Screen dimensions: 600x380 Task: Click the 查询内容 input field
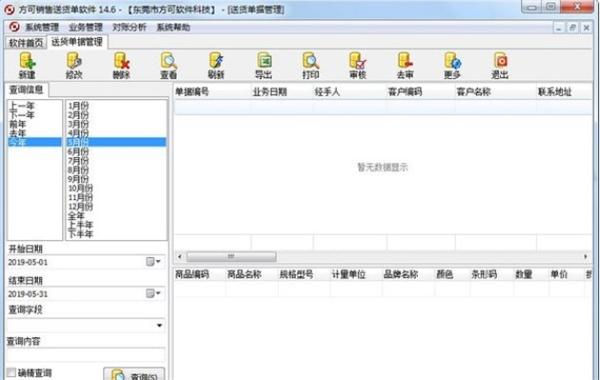coord(86,355)
